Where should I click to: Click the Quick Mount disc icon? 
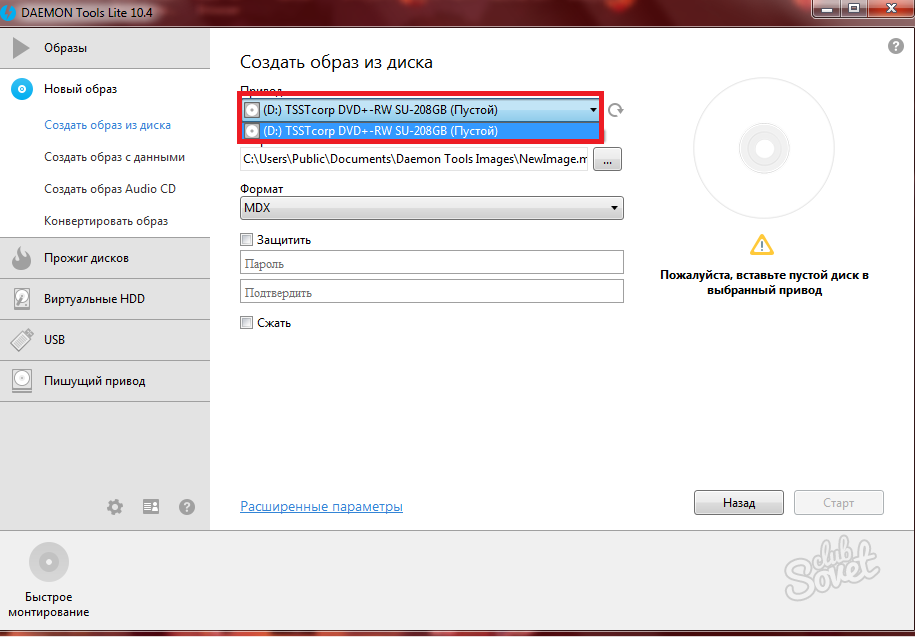(x=49, y=562)
